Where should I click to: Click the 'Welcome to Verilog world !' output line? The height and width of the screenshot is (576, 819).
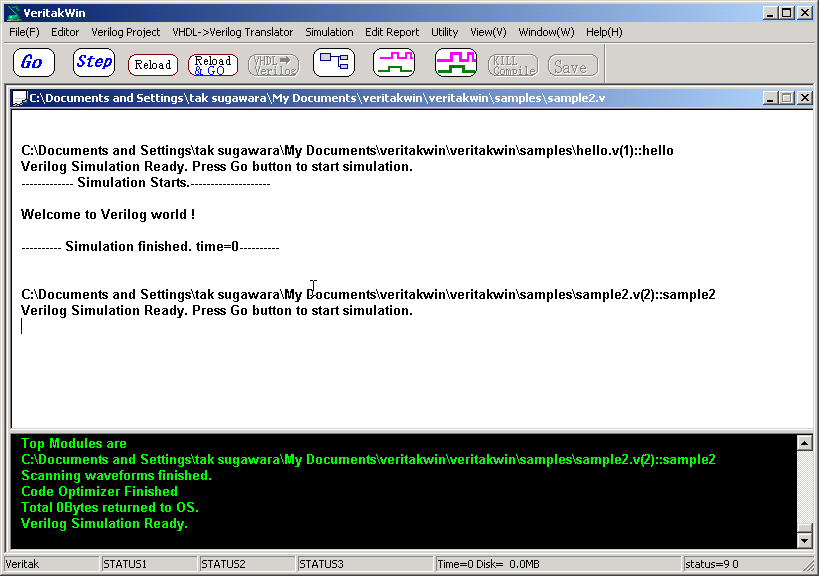[x=108, y=215]
